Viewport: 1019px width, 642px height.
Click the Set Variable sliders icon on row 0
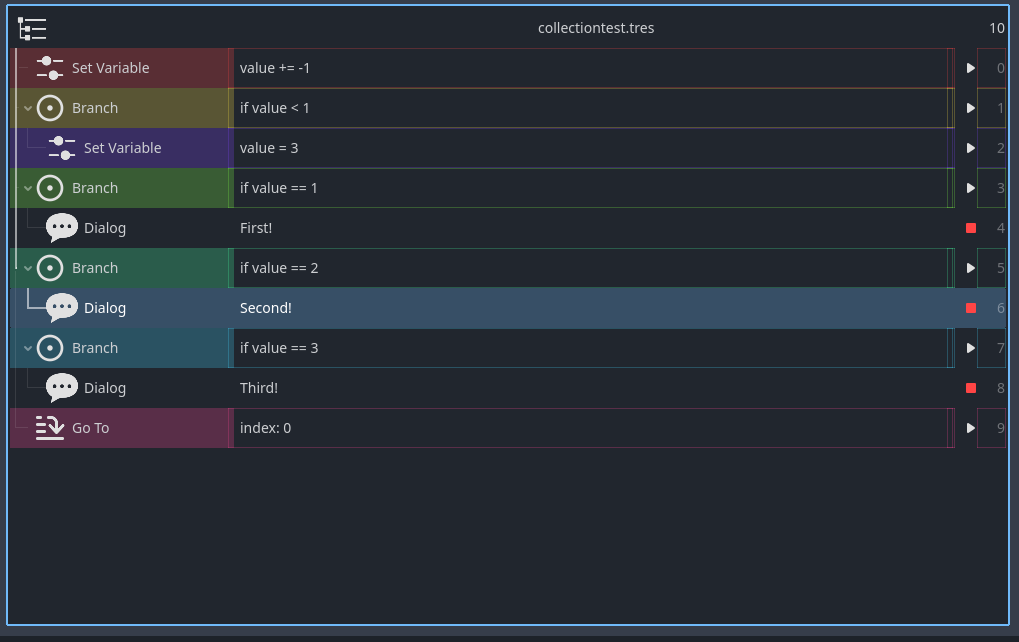[49, 67]
